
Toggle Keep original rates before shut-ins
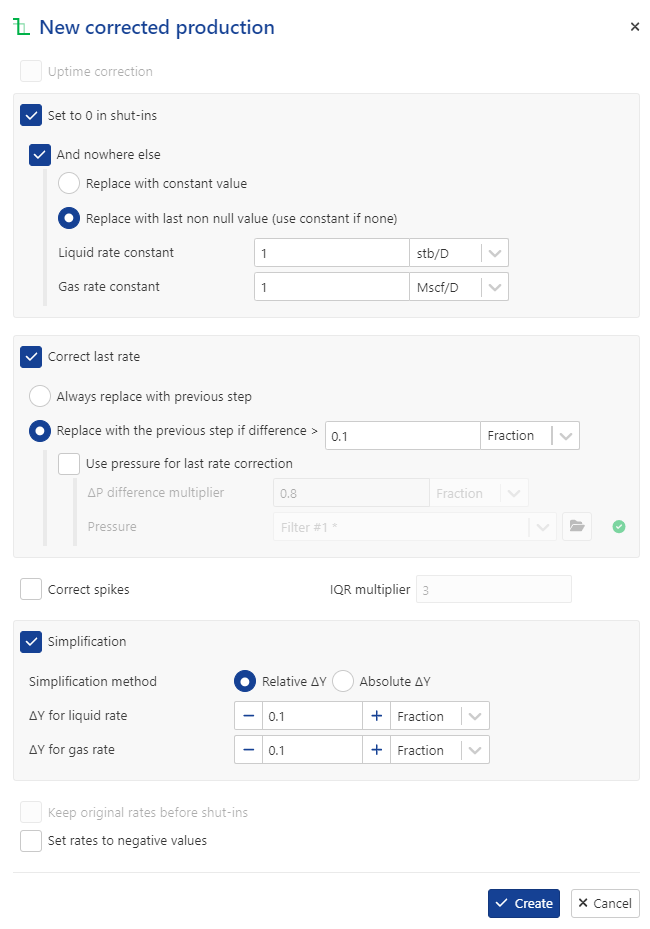point(31,812)
